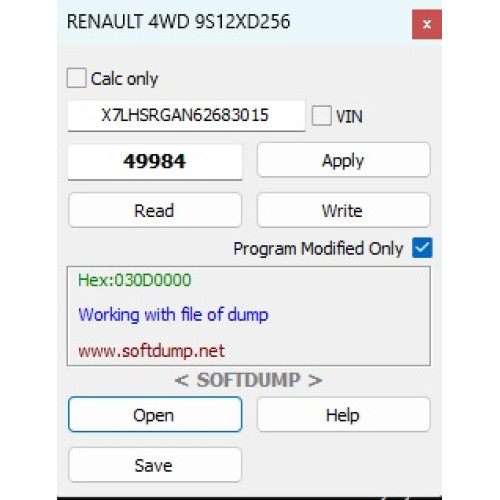Uncheck Program Modified Only
Image resolution: width=500 pixels, height=500 pixels.
pyautogui.click(x=422, y=248)
